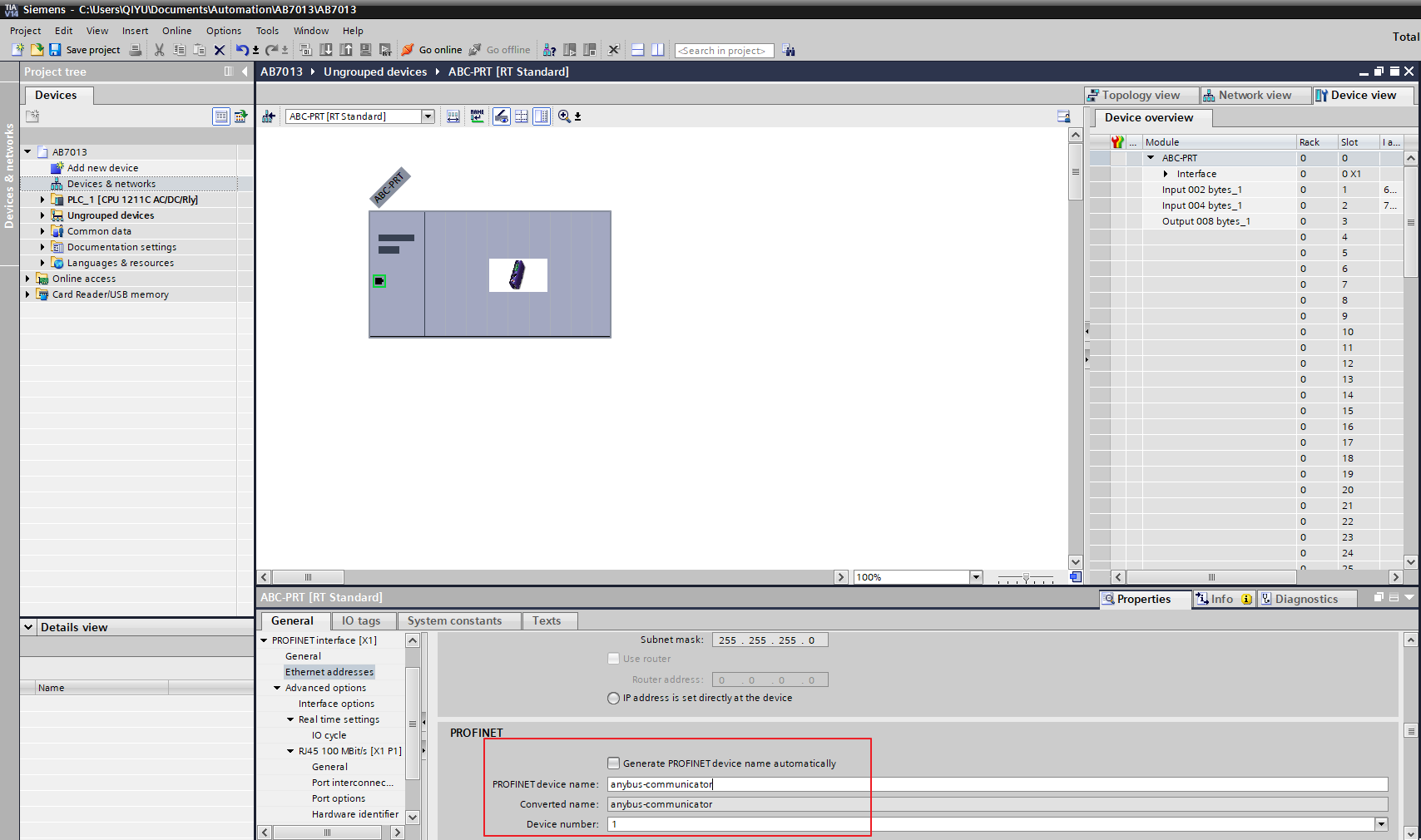1421x840 pixels.
Task: Click the Open project icon
Action: tap(37, 50)
